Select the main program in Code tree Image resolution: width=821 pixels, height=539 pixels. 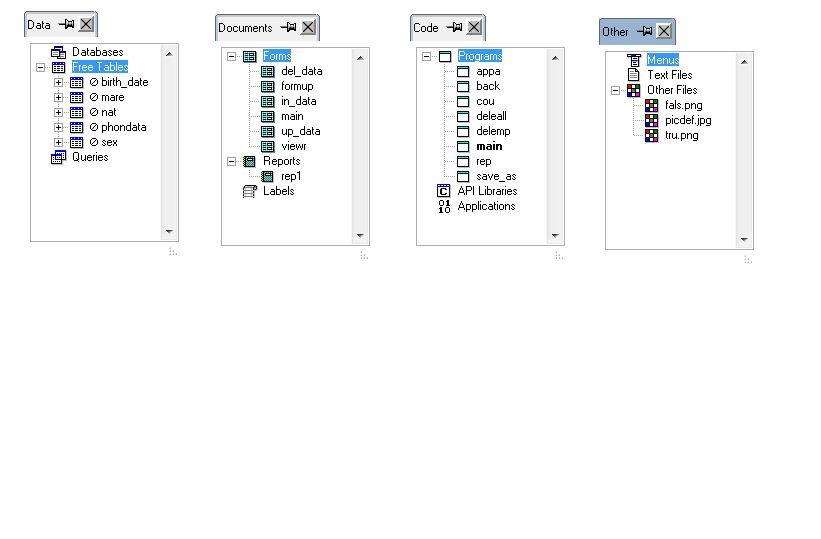click(x=489, y=146)
